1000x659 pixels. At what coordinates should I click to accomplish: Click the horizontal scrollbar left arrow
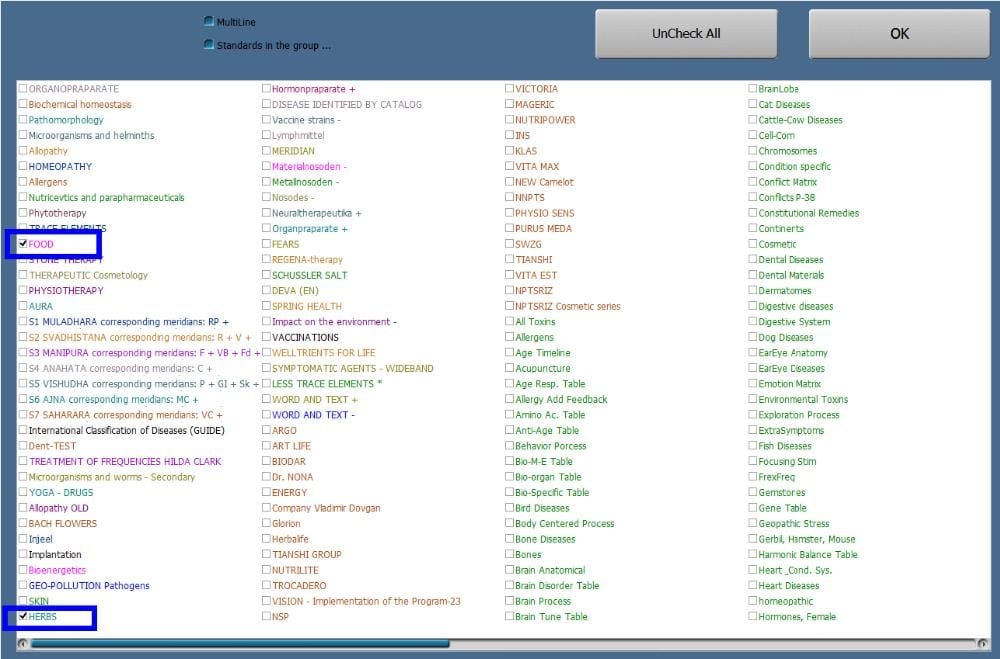[22, 643]
